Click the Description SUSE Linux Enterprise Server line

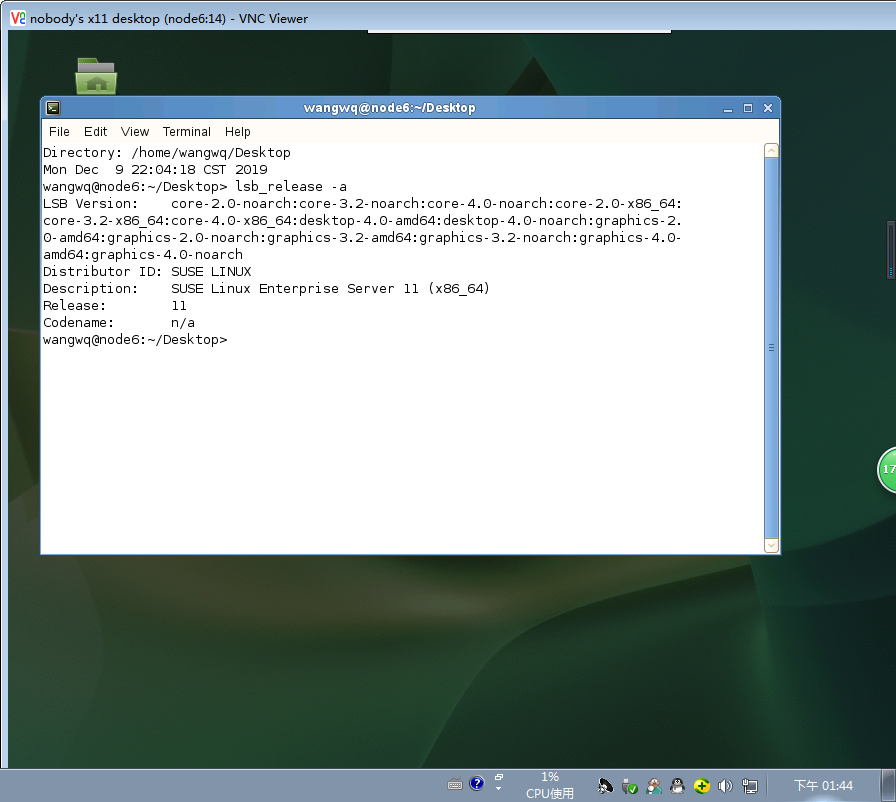pos(266,289)
